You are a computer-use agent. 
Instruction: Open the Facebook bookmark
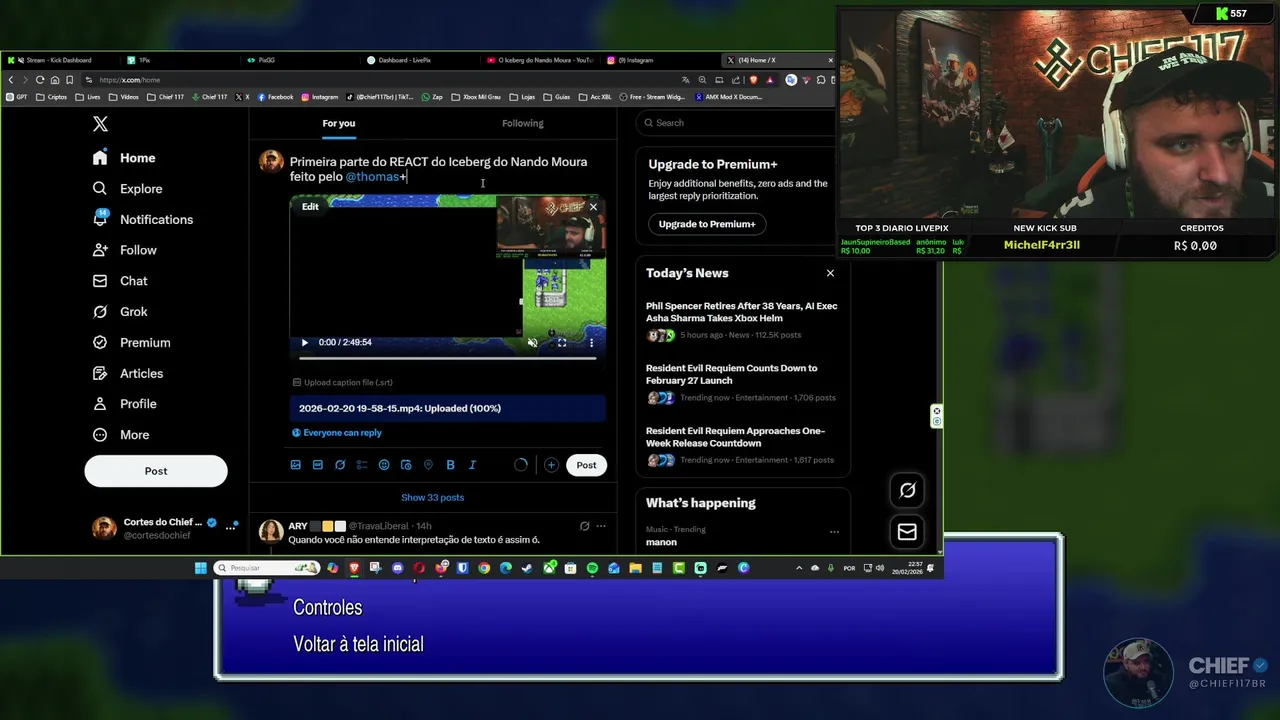coord(275,97)
